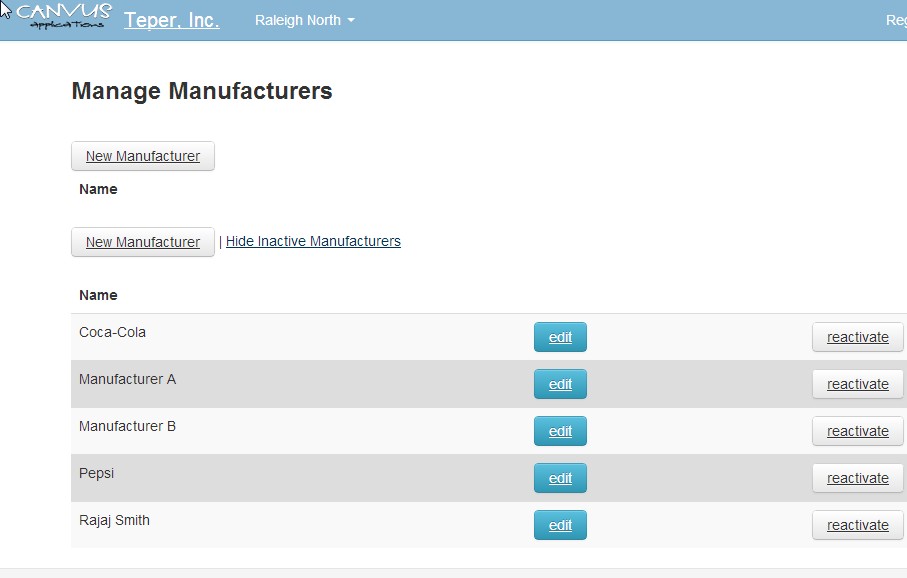
Task: Reactivate the Pepsi manufacturer
Action: click(x=857, y=478)
